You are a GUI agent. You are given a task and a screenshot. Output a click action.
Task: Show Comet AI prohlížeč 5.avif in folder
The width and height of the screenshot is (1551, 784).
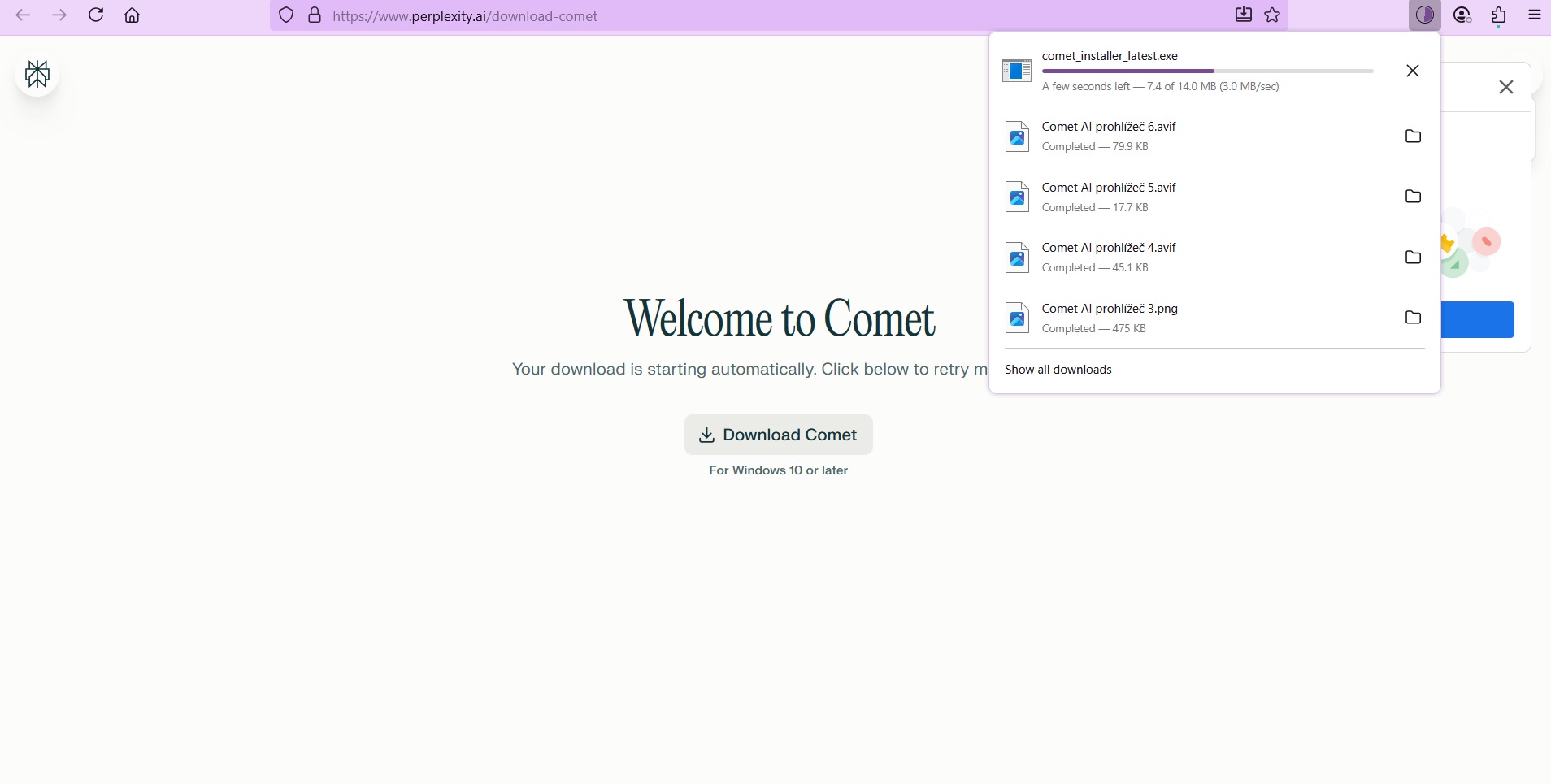pyautogui.click(x=1413, y=197)
